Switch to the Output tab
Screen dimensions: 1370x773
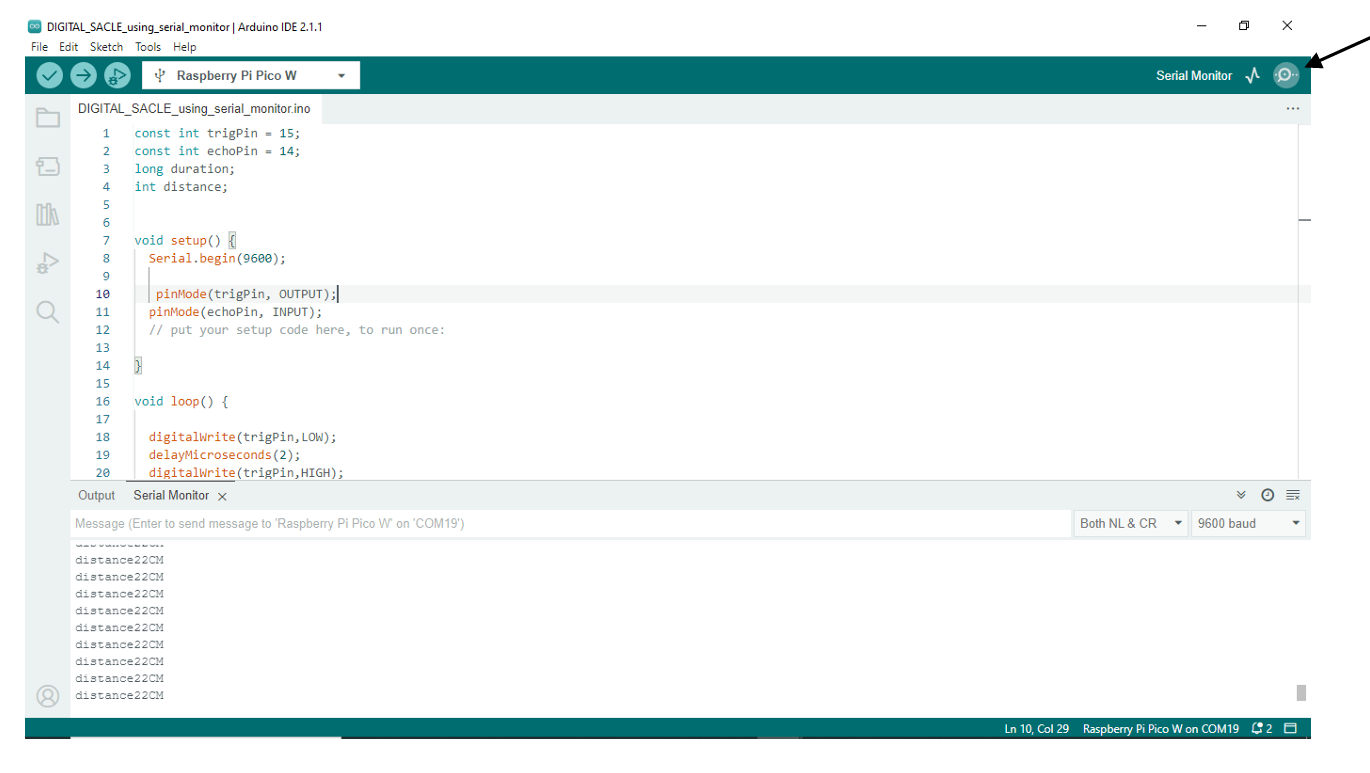coord(97,495)
